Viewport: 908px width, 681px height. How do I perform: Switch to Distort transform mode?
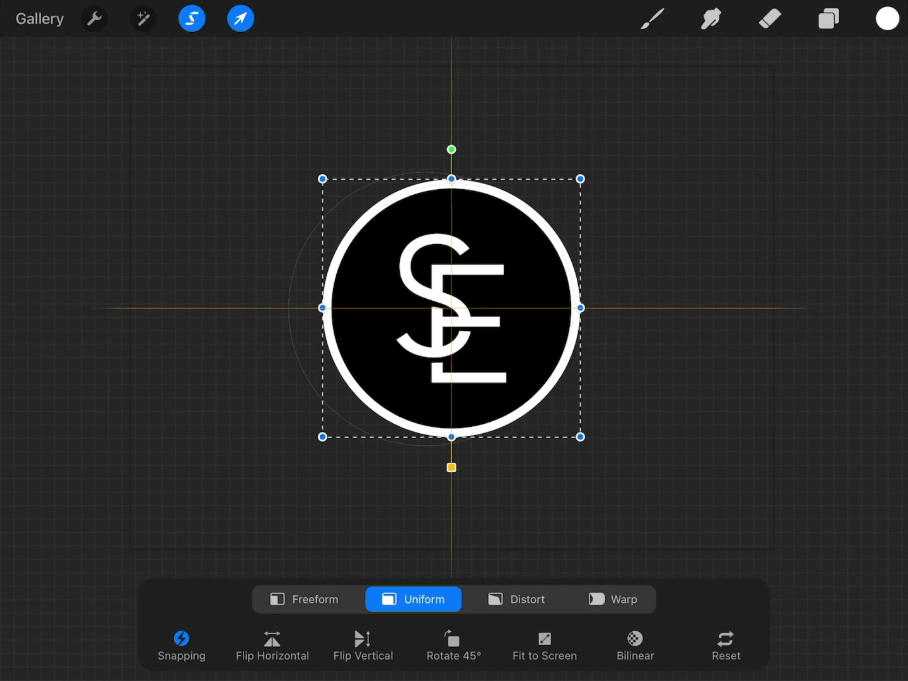pos(517,599)
